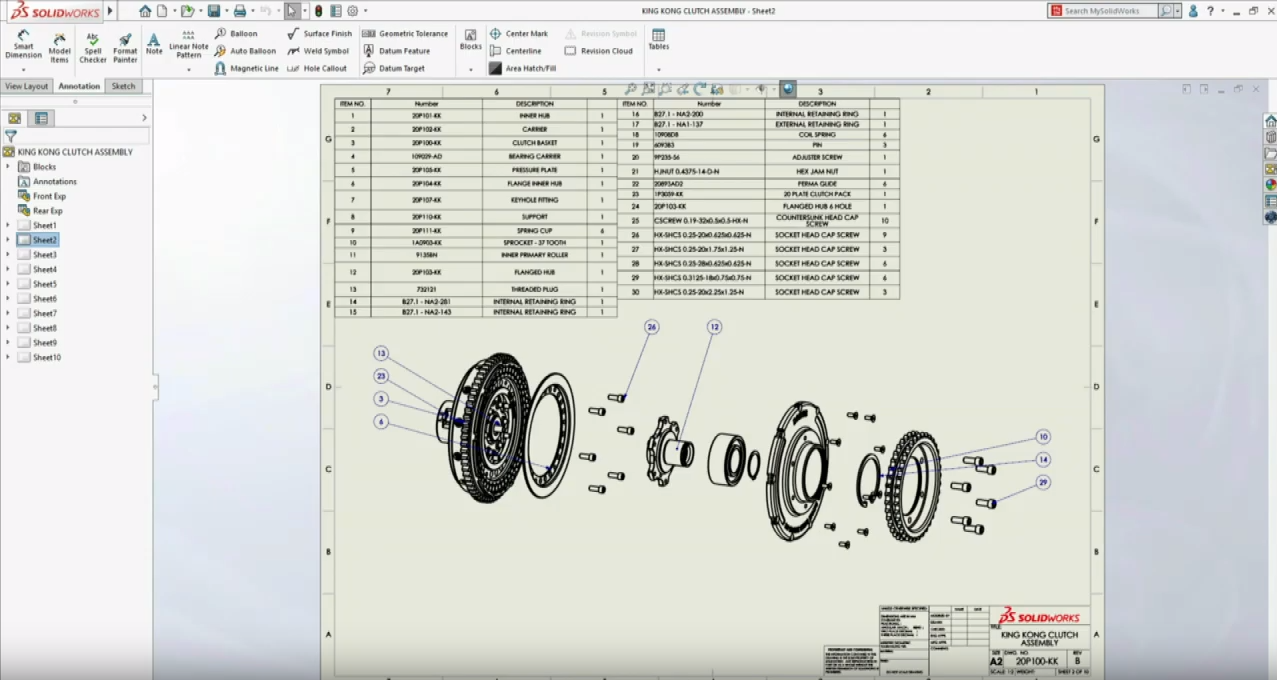The image size is (1277, 680).
Task: Insert a Revision Cloud
Action: (x=598, y=51)
